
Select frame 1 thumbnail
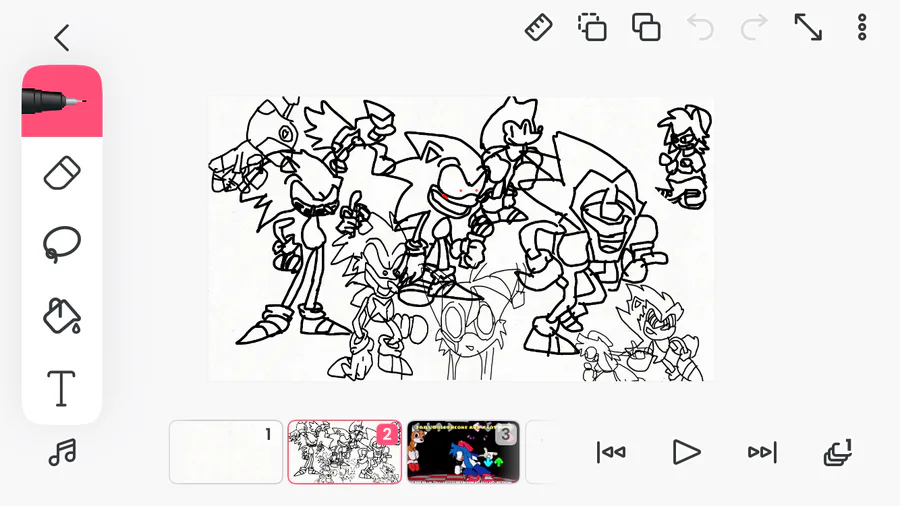226,452
